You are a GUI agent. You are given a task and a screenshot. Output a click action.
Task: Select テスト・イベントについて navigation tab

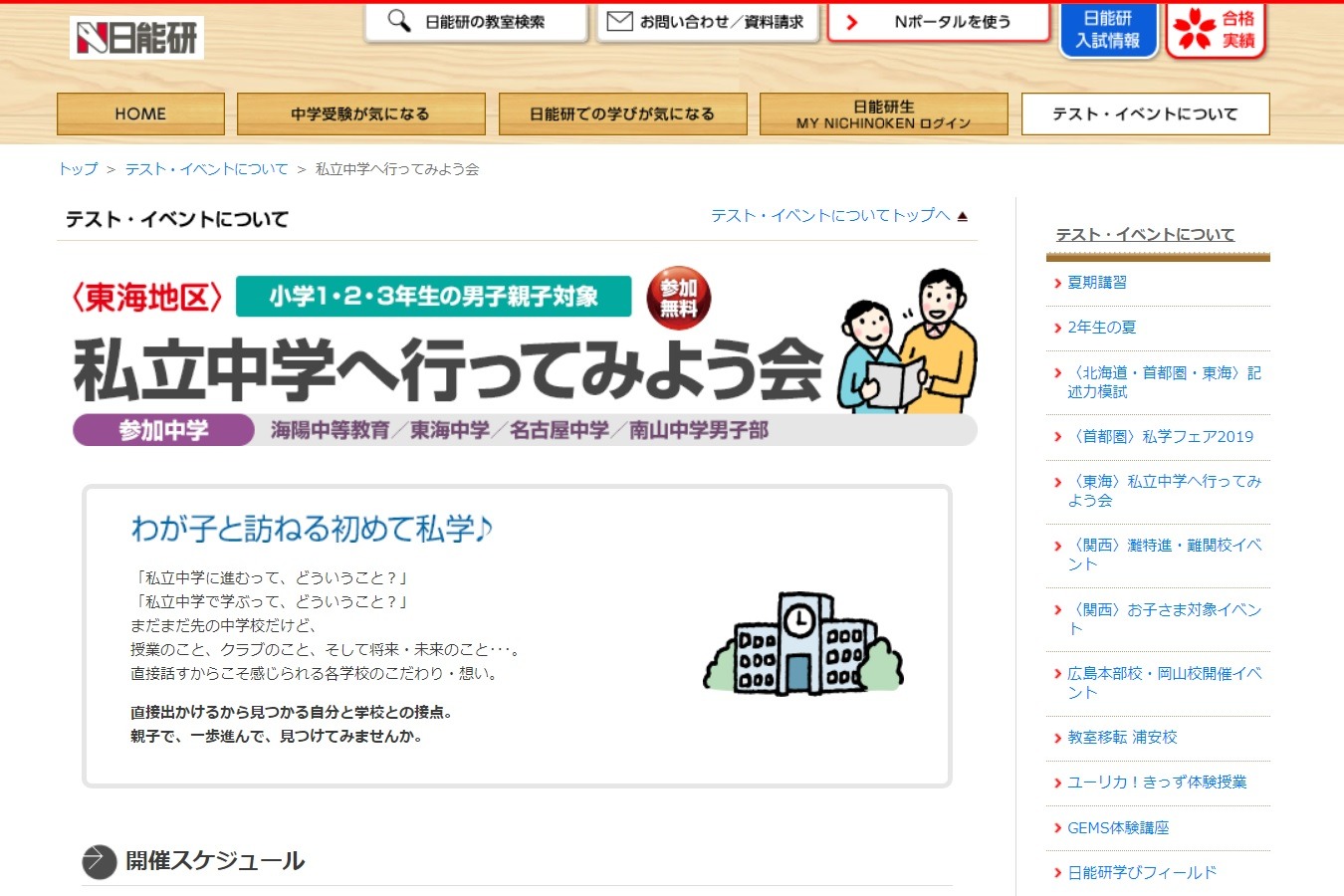tap(1145, 113)
